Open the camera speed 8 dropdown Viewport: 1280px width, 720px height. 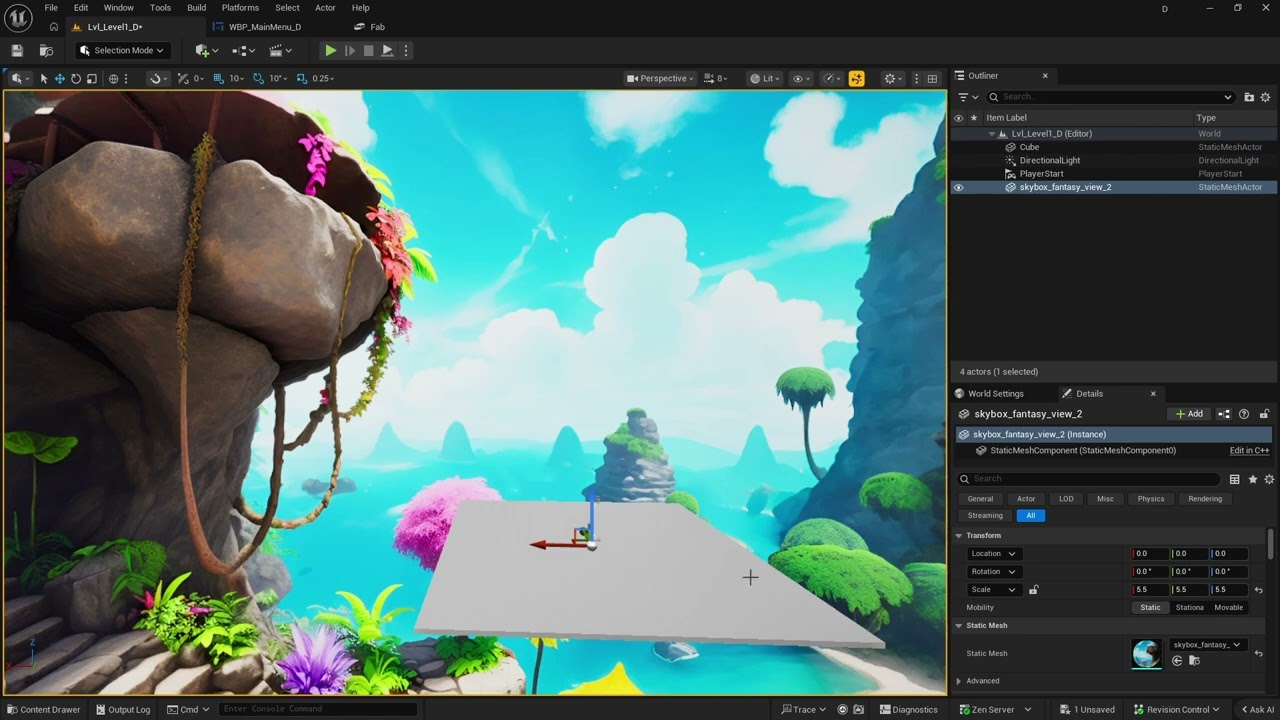[716, 78]
